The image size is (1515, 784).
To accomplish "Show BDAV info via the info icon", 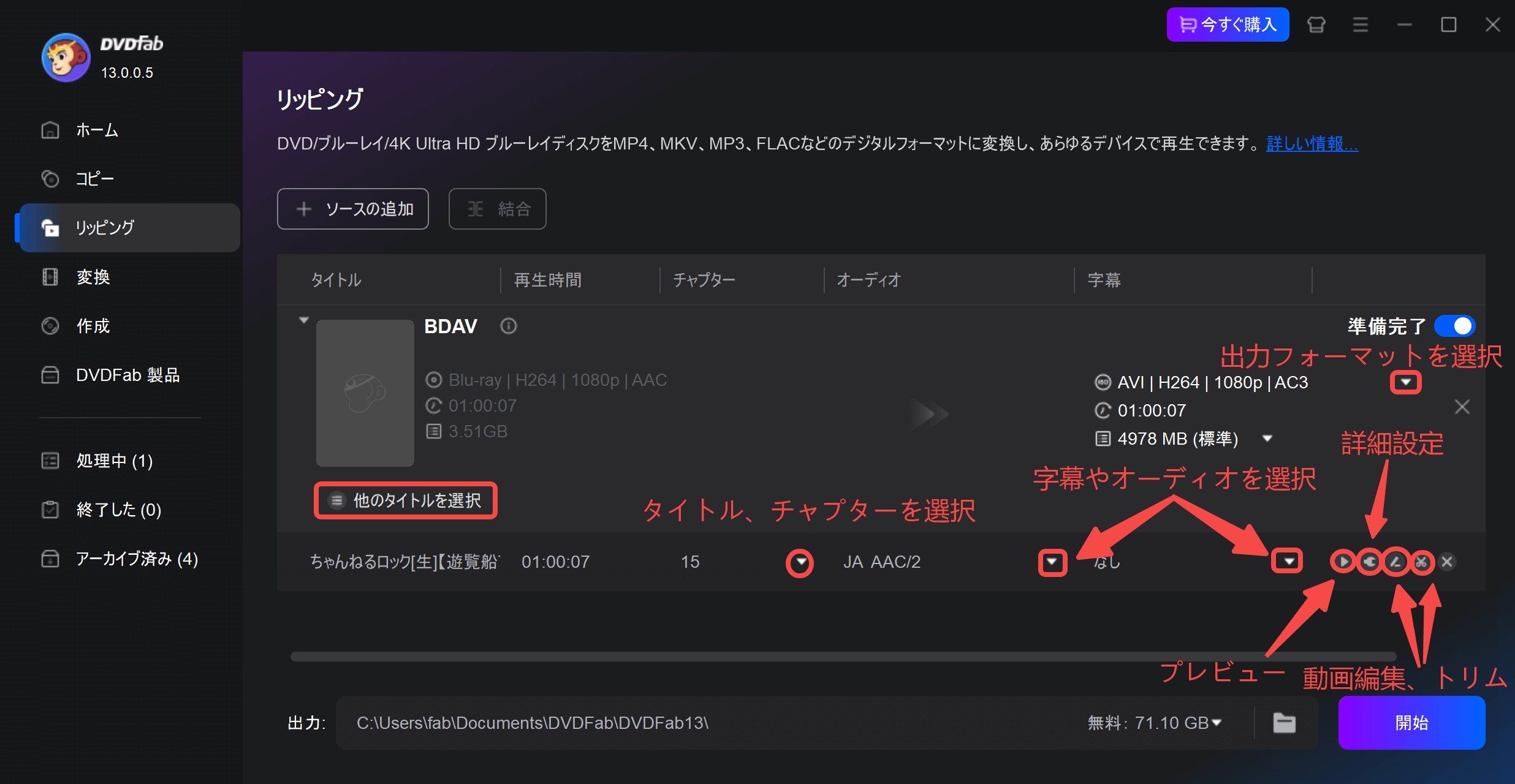I will [509, 326].
